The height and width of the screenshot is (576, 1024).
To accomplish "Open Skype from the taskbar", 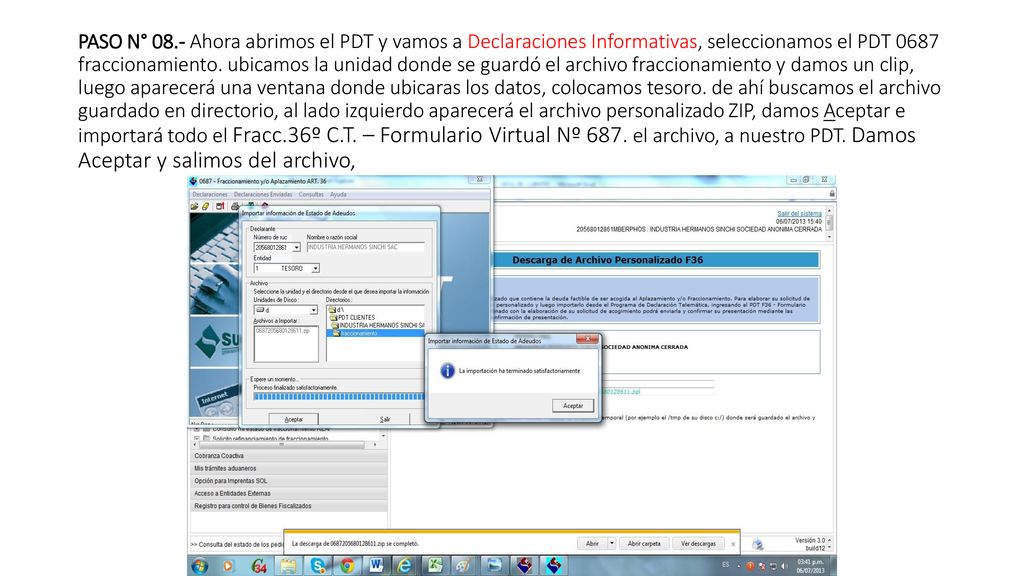I will tap(318, 566).
